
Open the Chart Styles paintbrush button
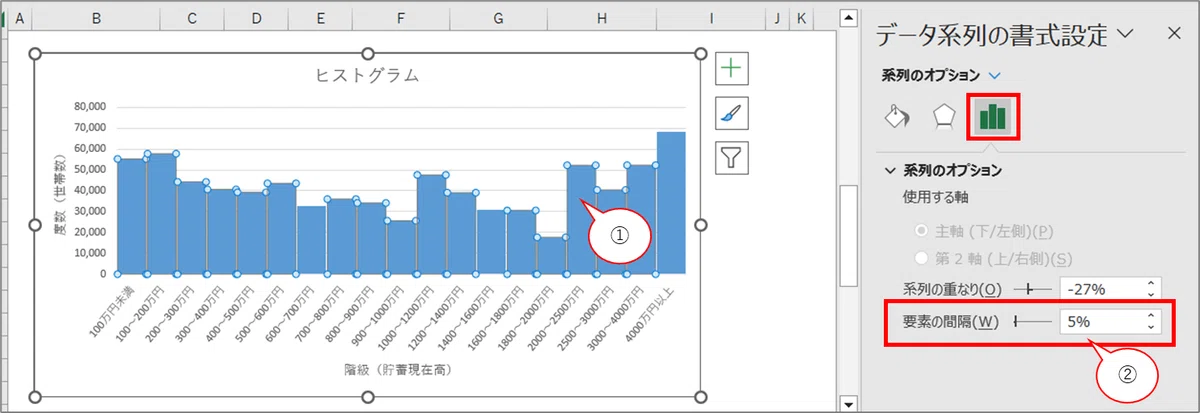[x=733, y=113]
